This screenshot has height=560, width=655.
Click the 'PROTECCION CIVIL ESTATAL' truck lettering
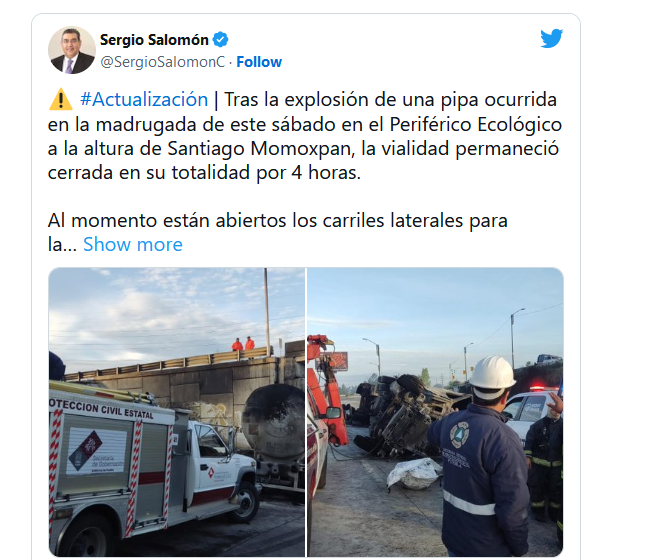(x=101, y=408)
